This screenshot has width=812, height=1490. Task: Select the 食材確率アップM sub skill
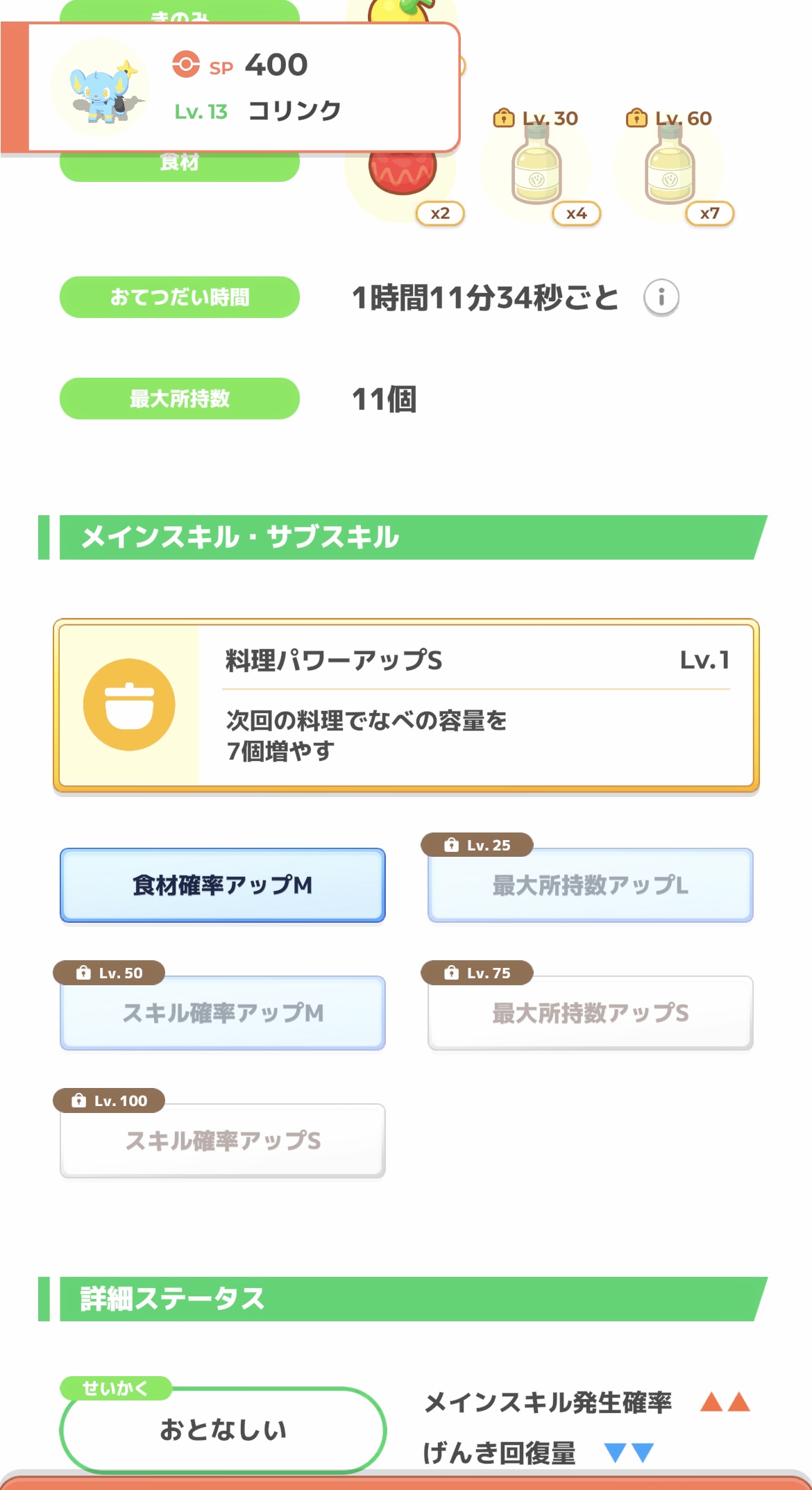click(x=222, y=885)
